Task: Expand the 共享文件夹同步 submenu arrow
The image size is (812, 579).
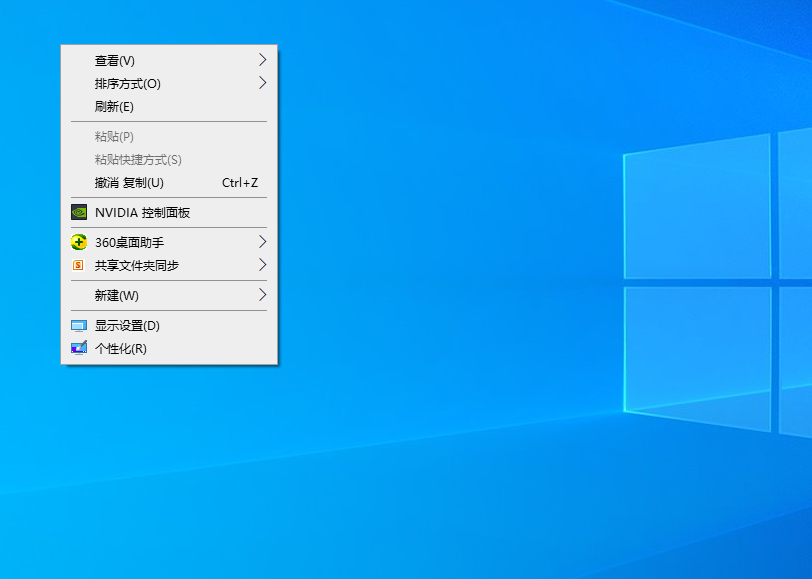Action: pos(262,265)
